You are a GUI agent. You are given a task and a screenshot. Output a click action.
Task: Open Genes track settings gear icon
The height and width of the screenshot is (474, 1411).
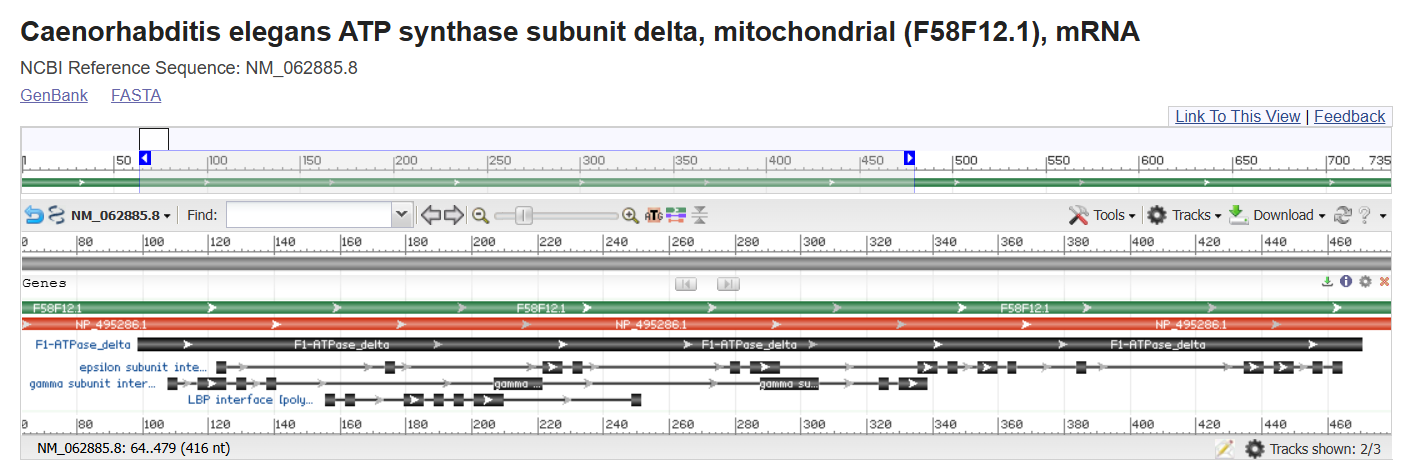click(1365, 282)
